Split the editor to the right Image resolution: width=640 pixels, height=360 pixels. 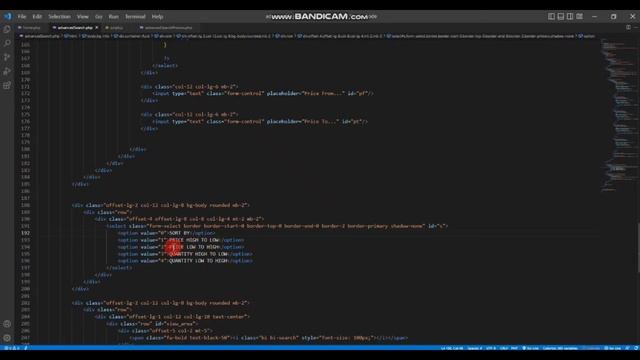pyautogui.click(x=629, y=27)
